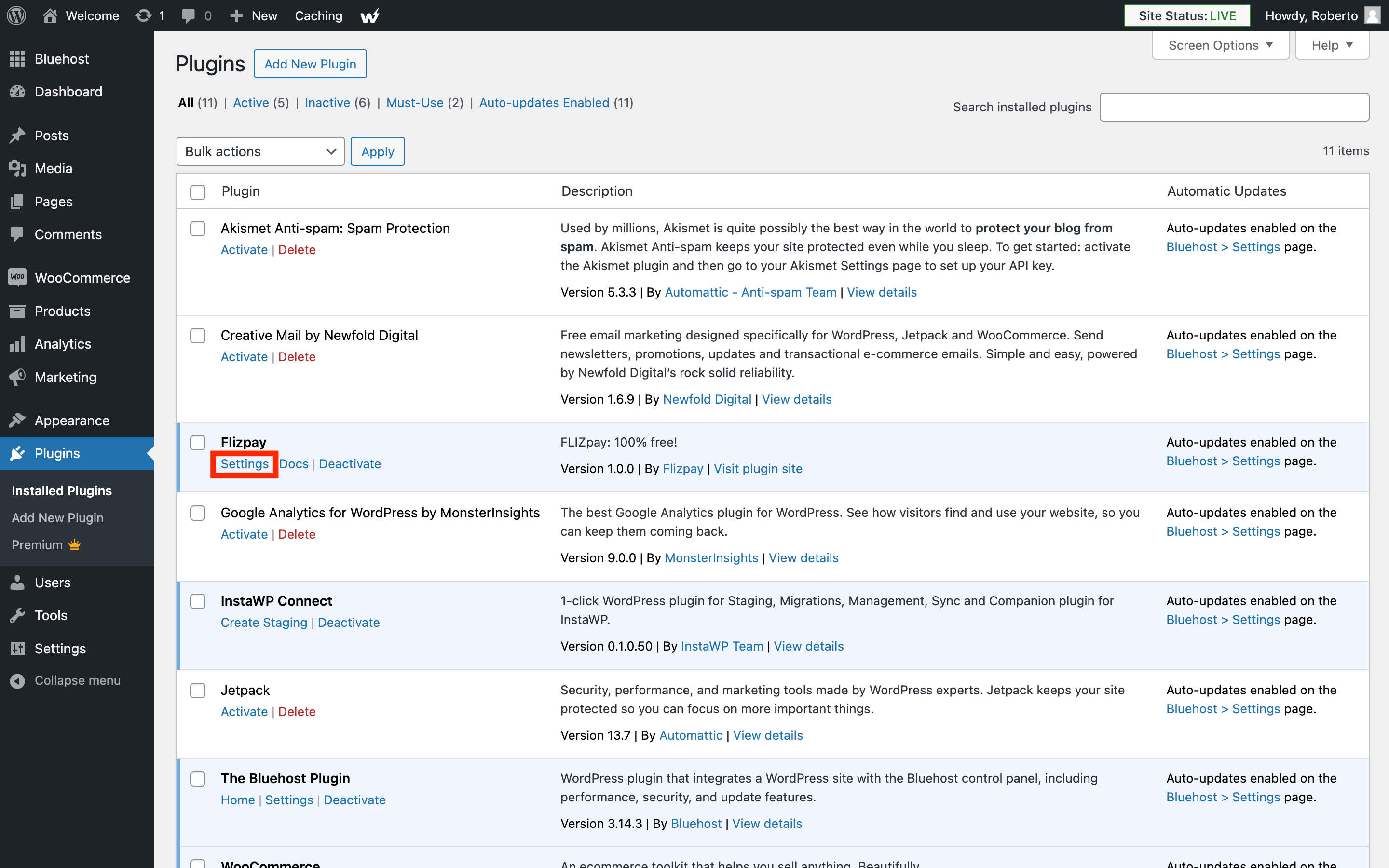This screenshot has width=1389, height=868.
Task: Expand the Screen Options panel
Action: pos(1220,45)
